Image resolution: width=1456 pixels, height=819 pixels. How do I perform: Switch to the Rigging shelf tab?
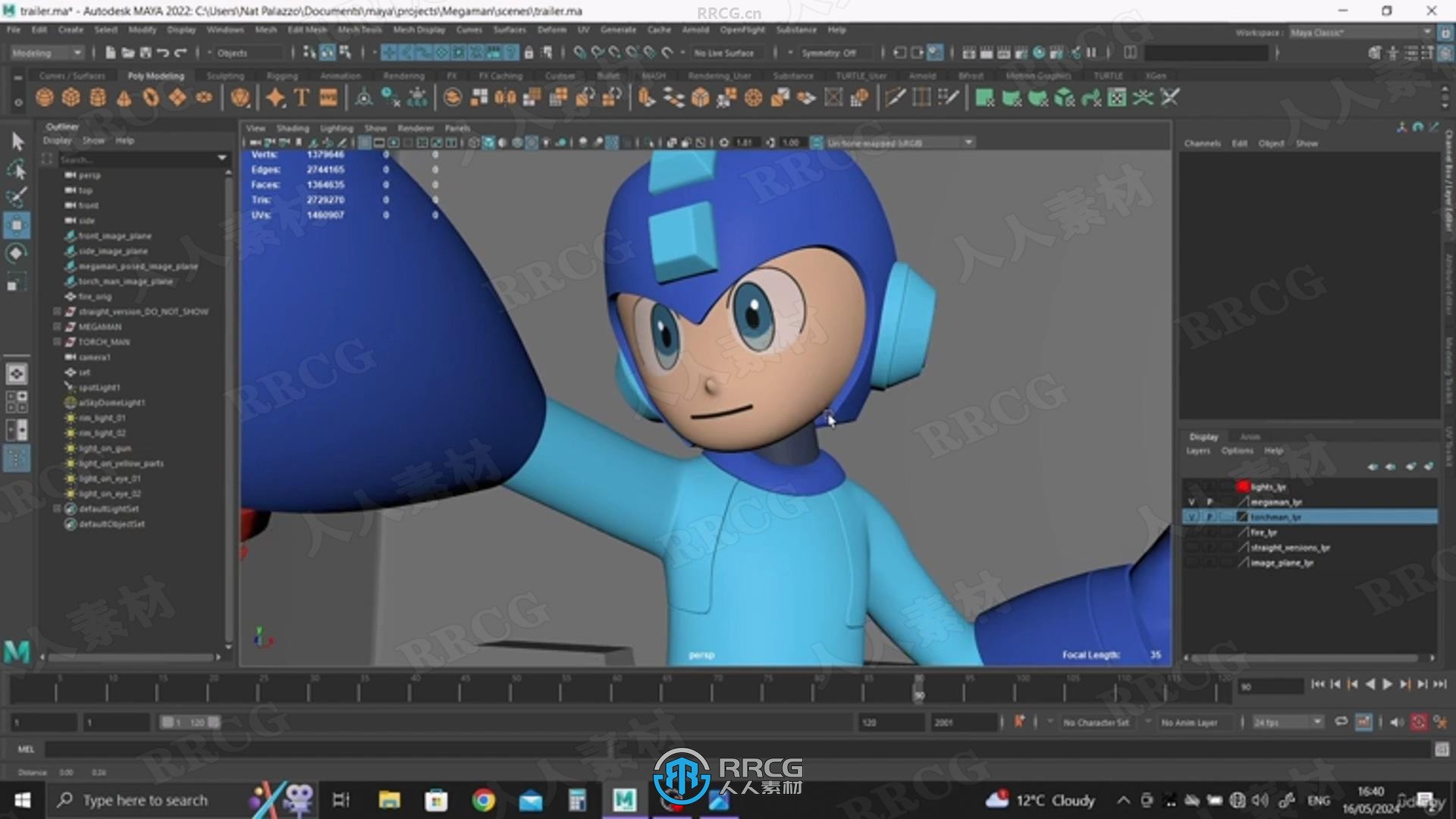(282, 76)
